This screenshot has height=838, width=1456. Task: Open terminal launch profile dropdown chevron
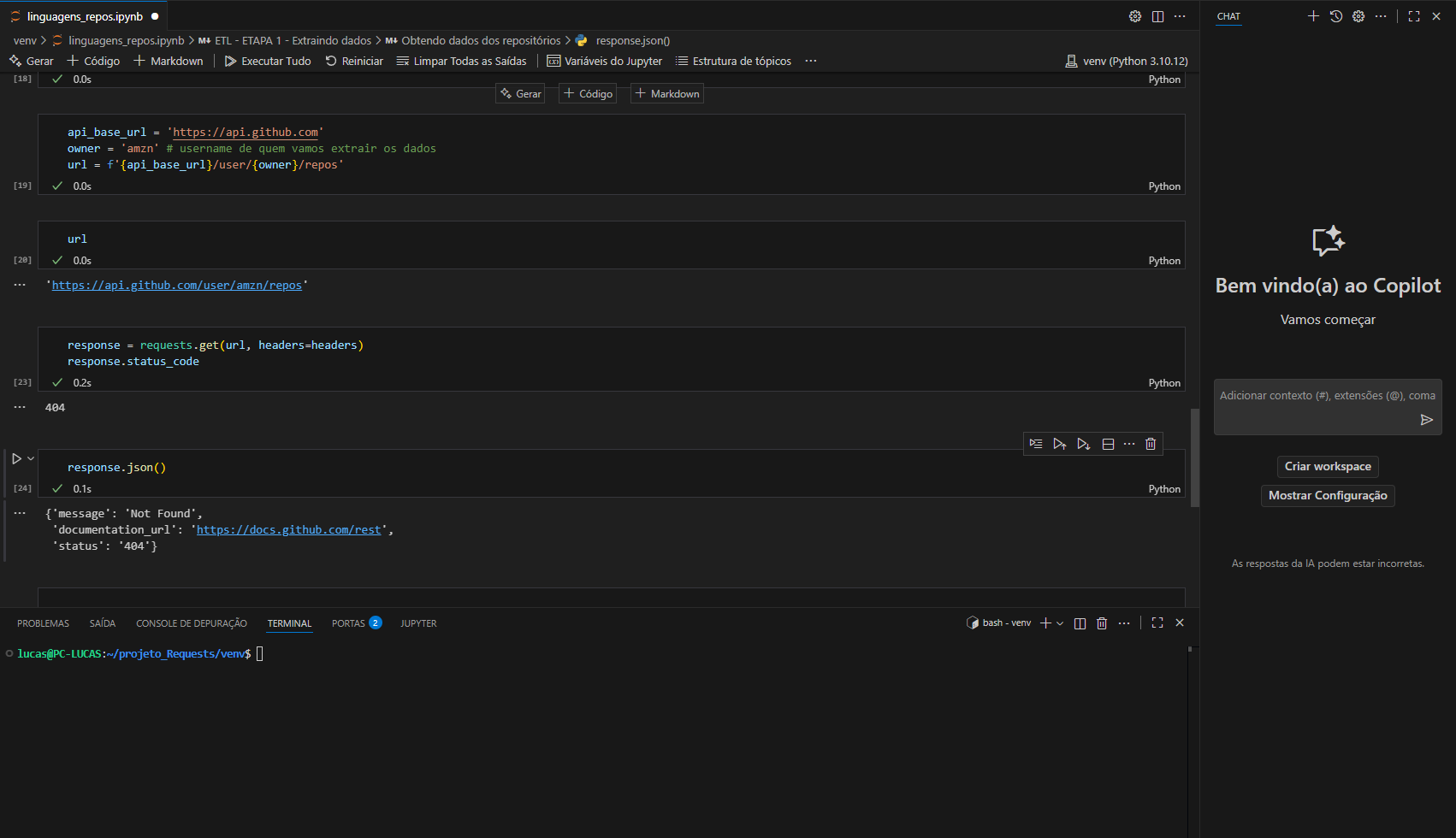(x=1060, y=623)
